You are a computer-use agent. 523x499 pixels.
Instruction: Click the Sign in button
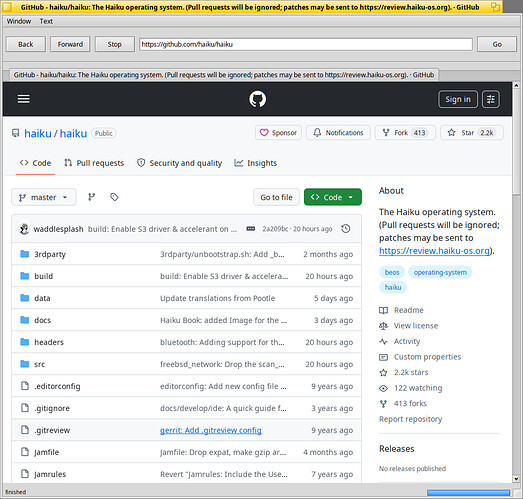458,99
